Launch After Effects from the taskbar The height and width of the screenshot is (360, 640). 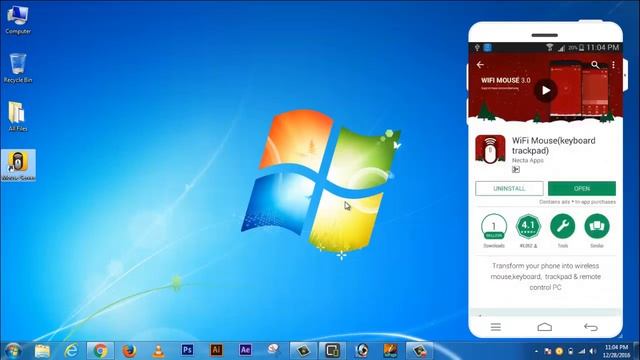(x=245, y=350)
